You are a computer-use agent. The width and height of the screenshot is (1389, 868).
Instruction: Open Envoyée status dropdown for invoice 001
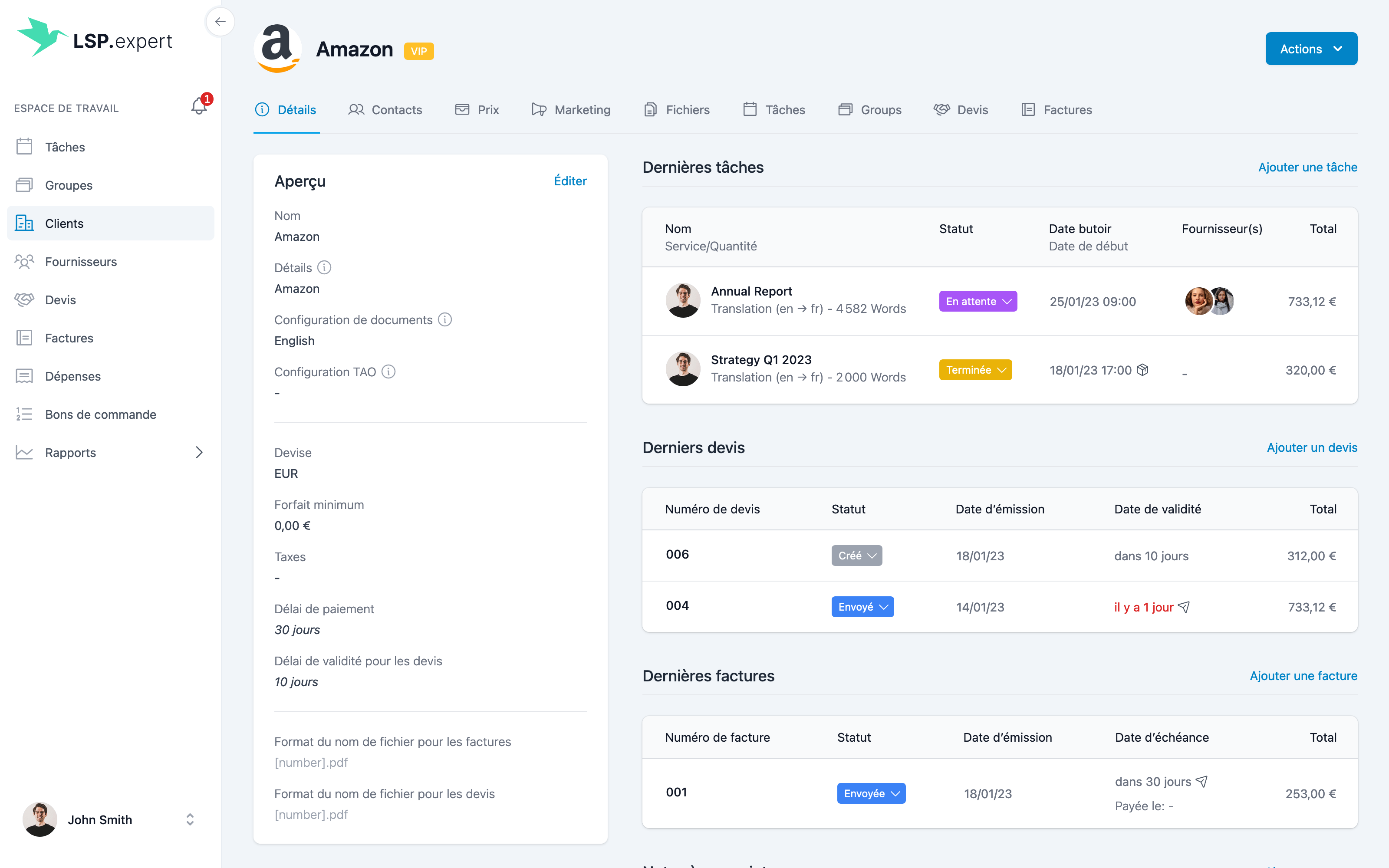(x=871, y=793)
